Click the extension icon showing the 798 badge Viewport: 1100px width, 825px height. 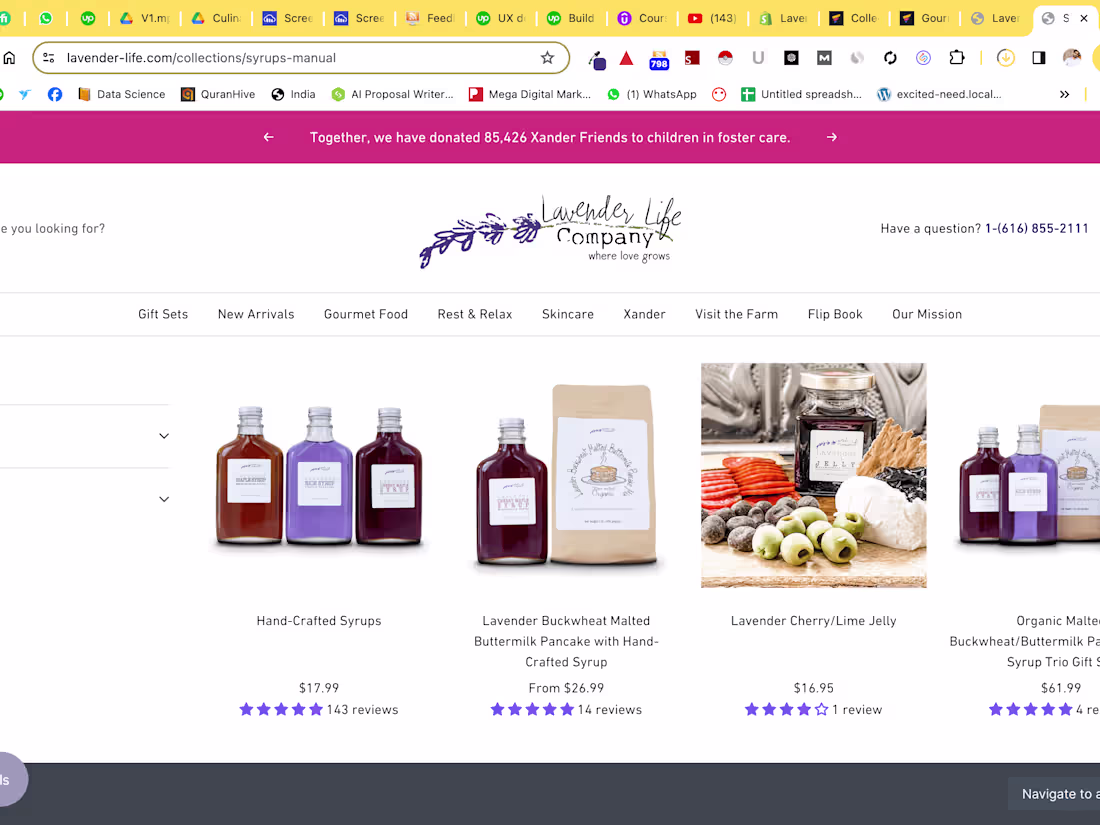(658, 58)
